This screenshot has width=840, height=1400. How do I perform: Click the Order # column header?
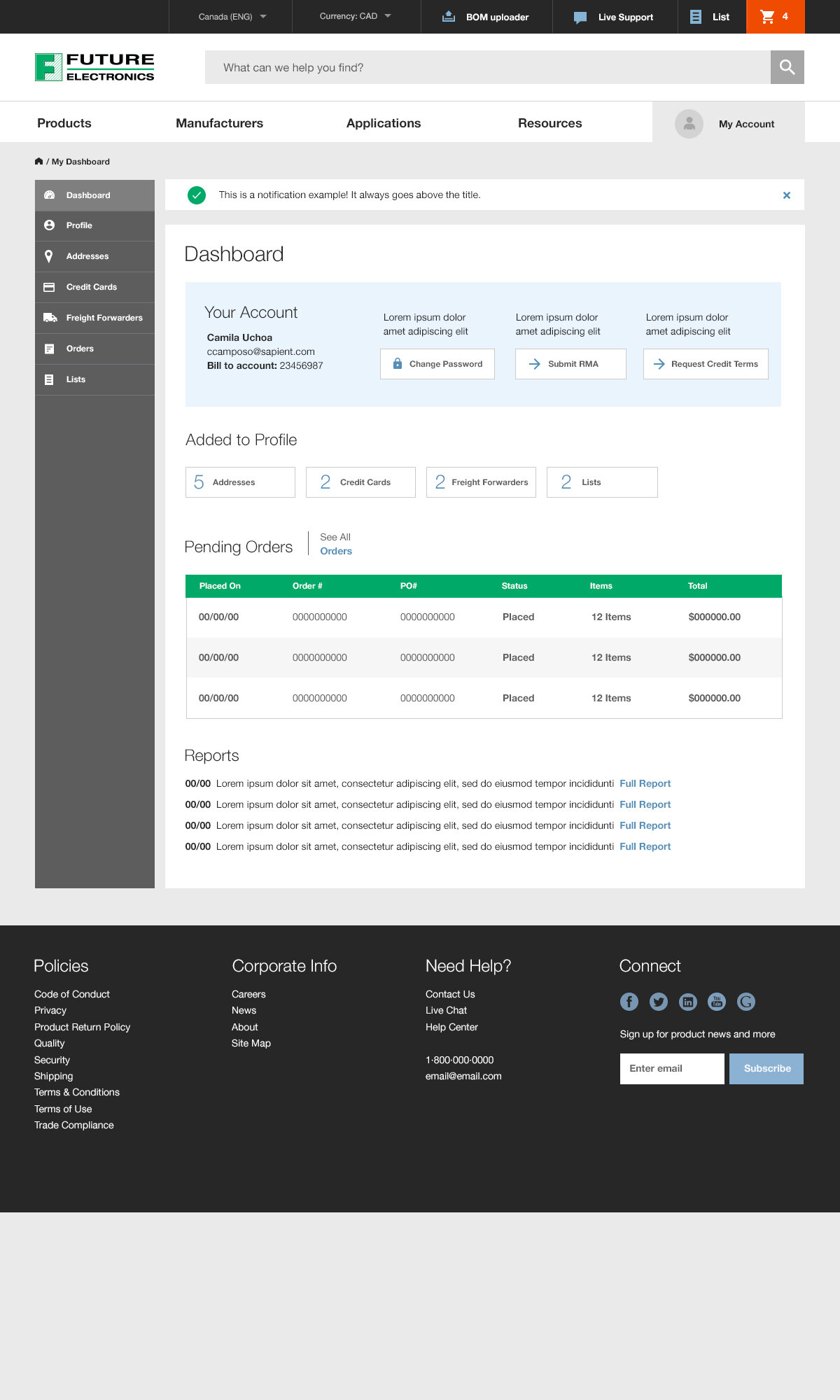click(307, 586)
